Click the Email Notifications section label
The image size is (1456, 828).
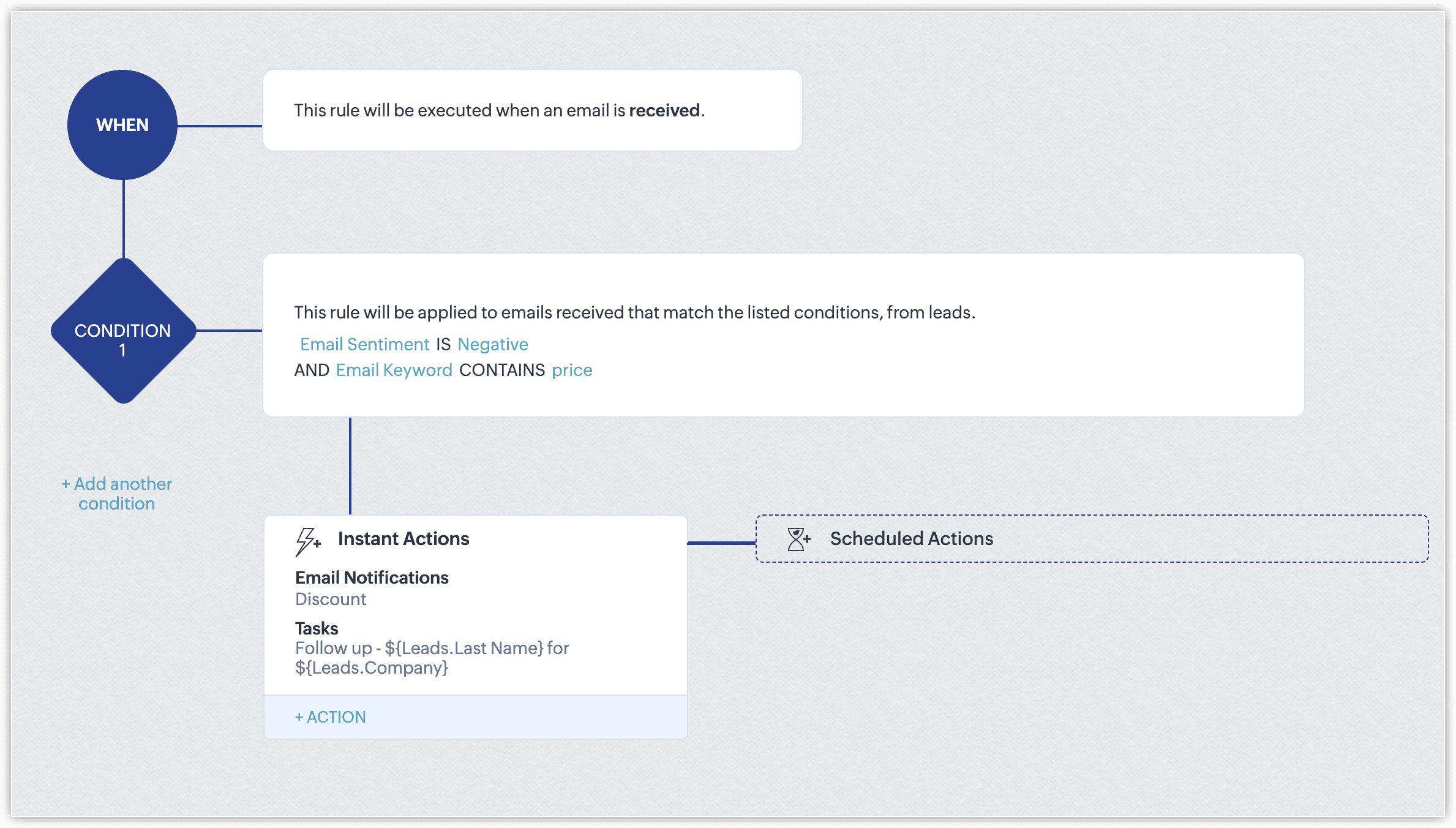pos(372,578)
